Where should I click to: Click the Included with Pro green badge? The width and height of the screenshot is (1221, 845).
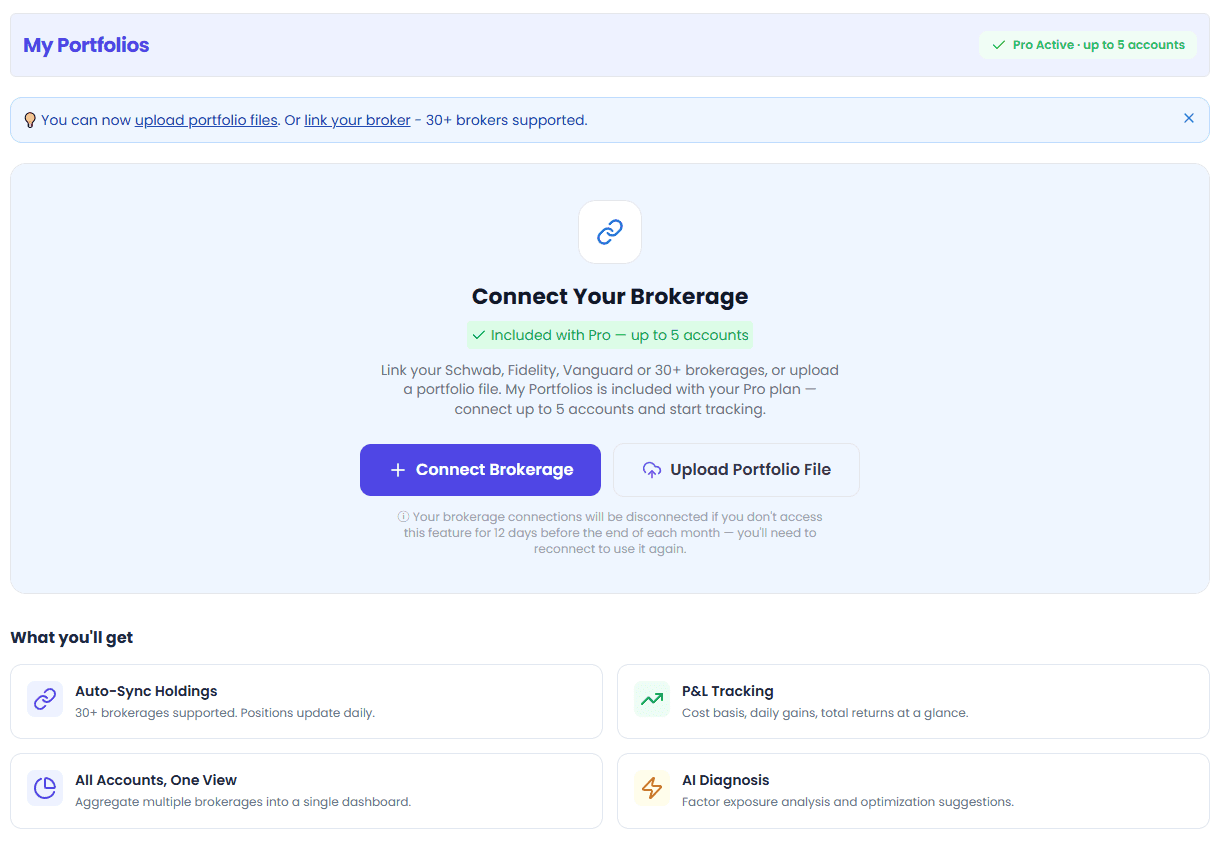point(610,335)
